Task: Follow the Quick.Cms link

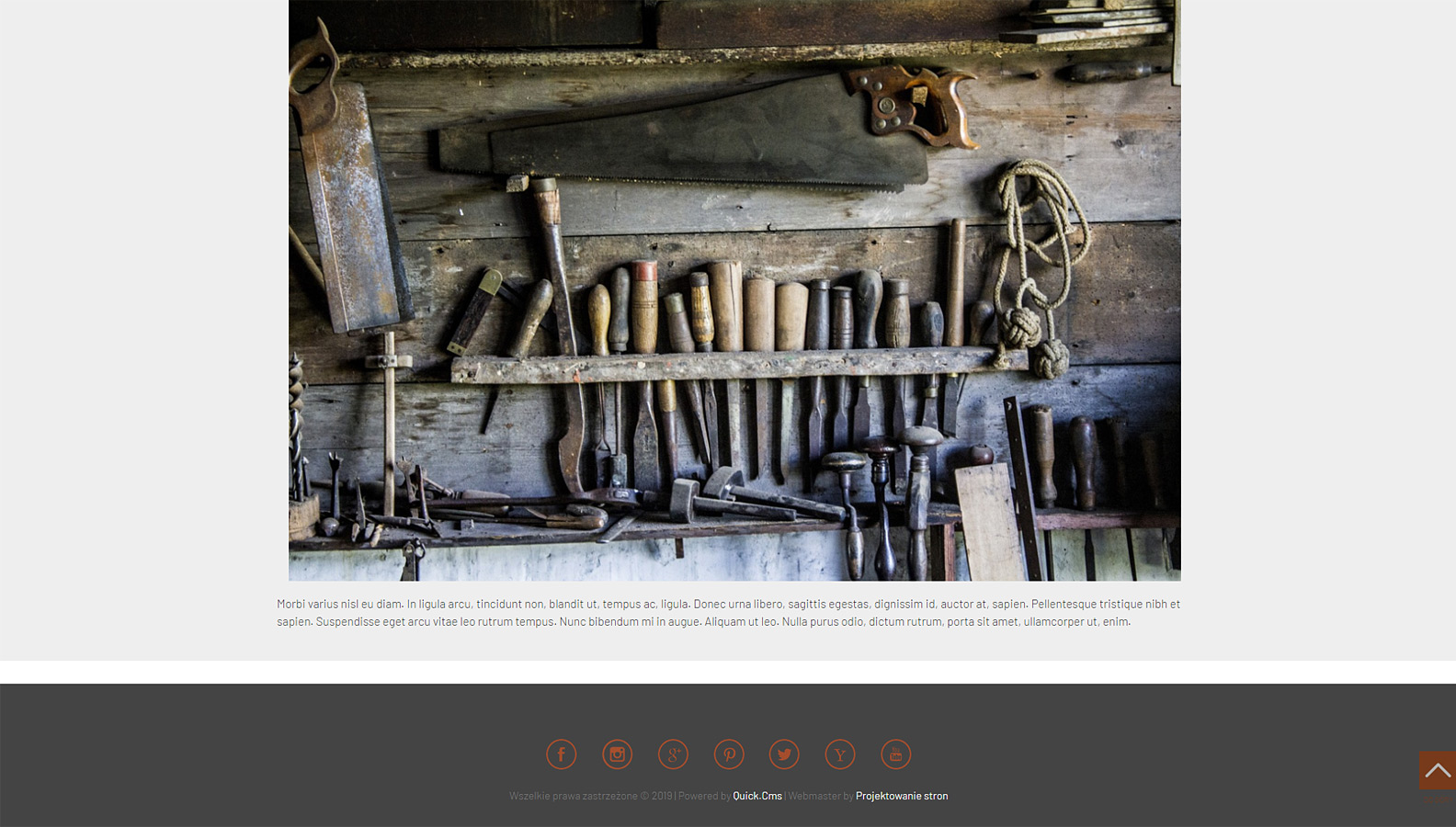Action: pyautogui.click(x=757, y=796)
